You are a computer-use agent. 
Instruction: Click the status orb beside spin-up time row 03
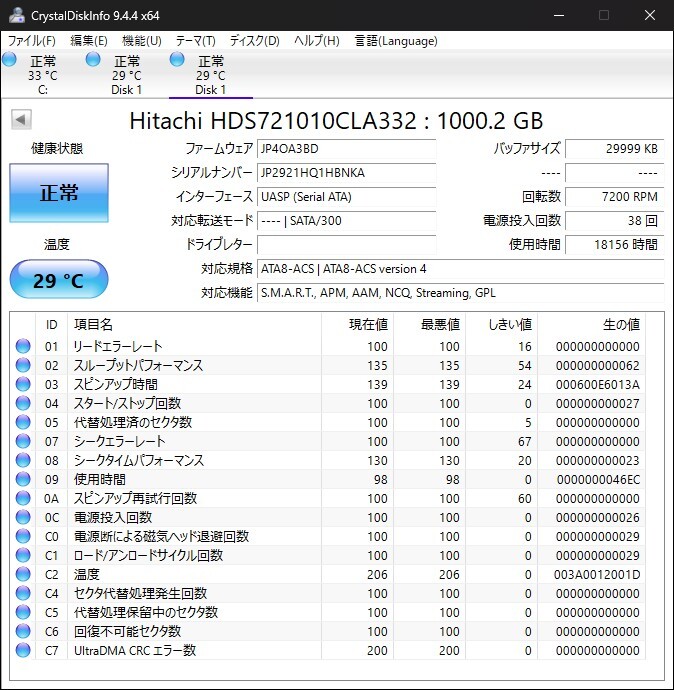pos(23,385)
